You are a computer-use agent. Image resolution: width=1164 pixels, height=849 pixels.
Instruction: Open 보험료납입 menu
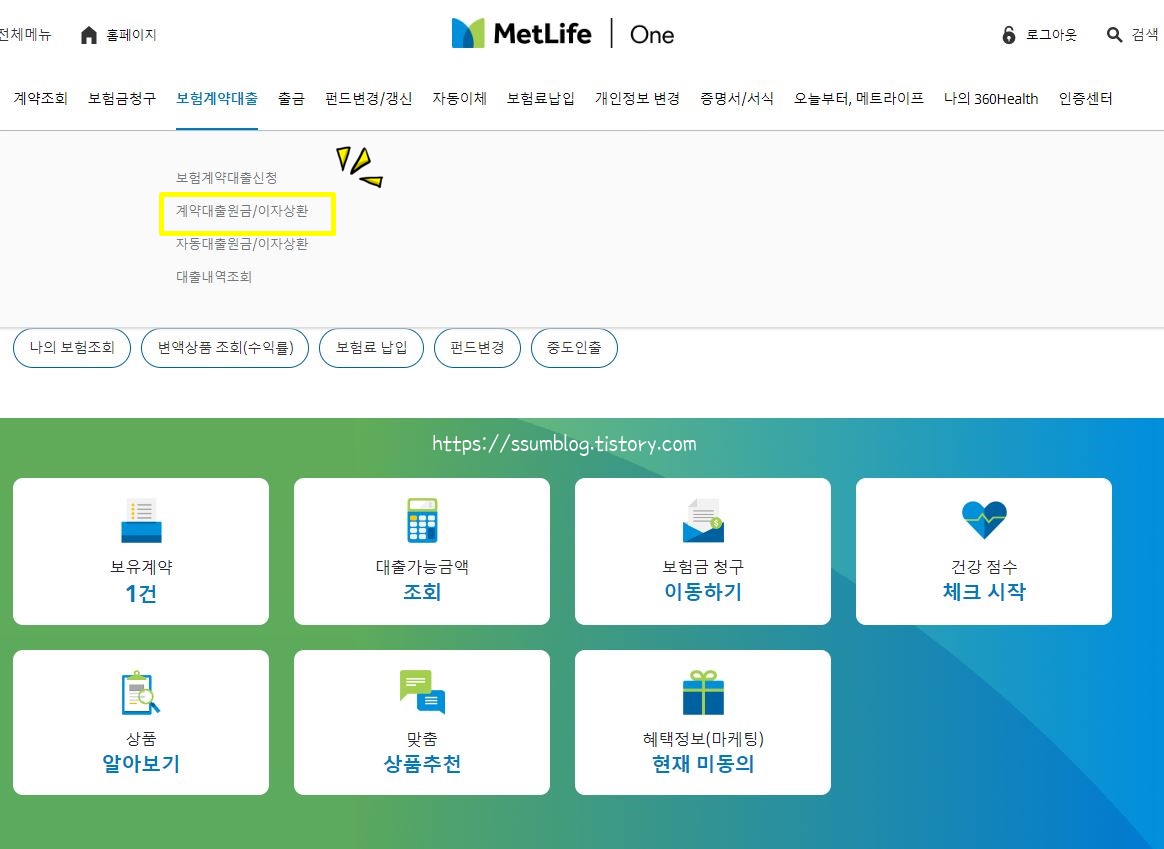[x=540, y=99]
